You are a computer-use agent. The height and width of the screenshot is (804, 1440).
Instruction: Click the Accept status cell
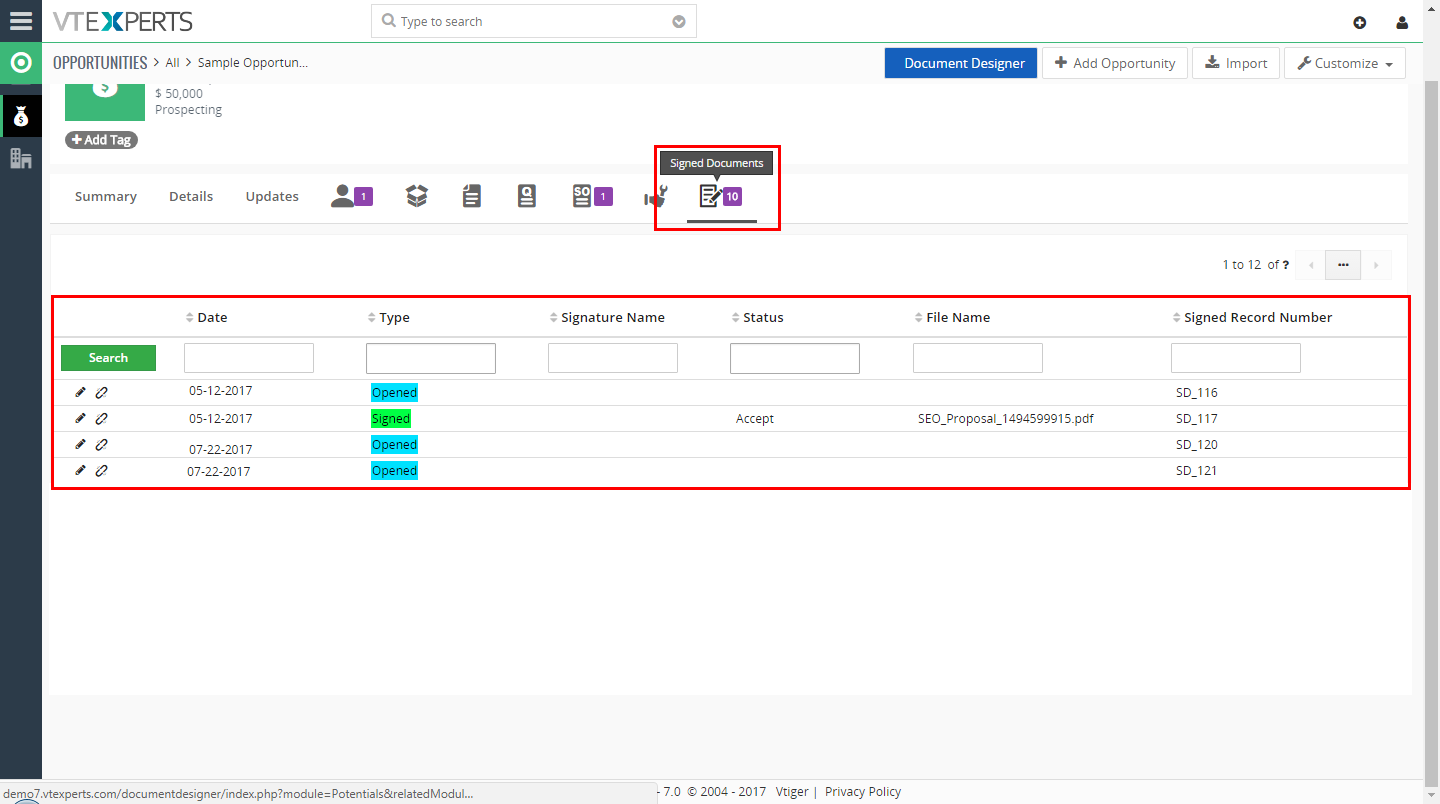point(755,419)
